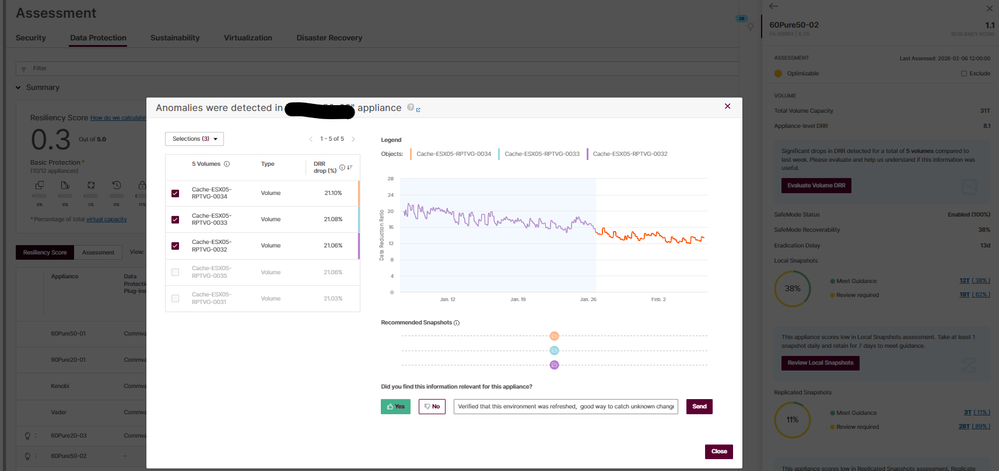This screenshot has width=999, height=471.
Task: Click the thumbs-up Yes feedback button
Action: click(x=395, y=407)
